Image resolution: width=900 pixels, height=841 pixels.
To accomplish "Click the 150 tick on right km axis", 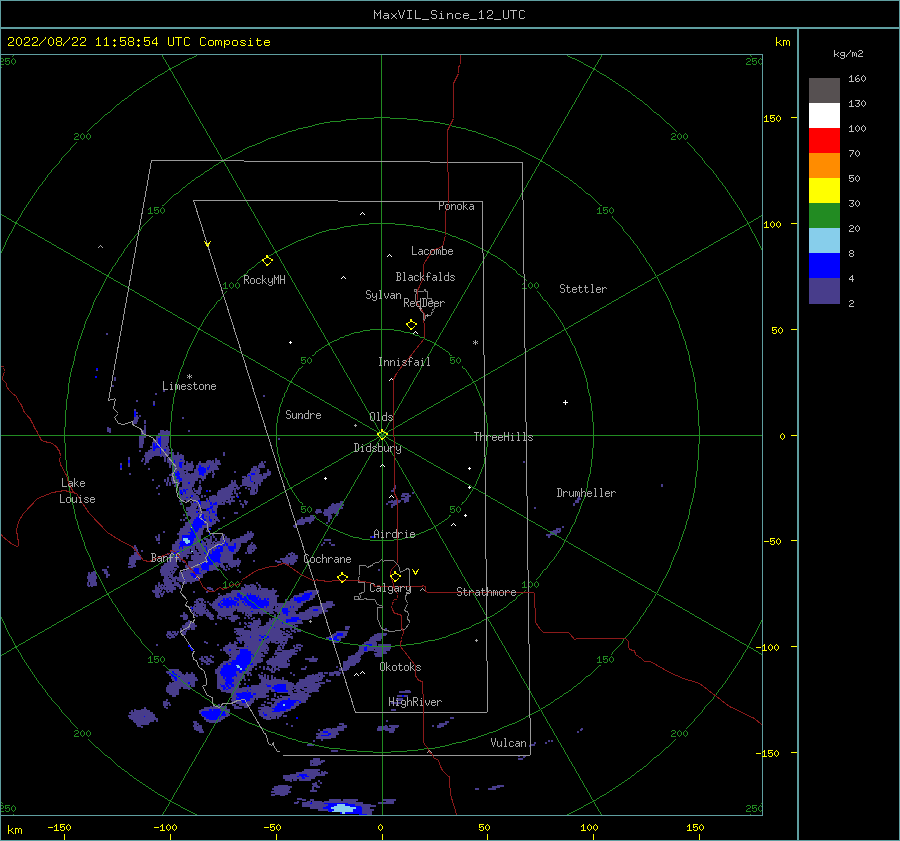I will [772, 118].
